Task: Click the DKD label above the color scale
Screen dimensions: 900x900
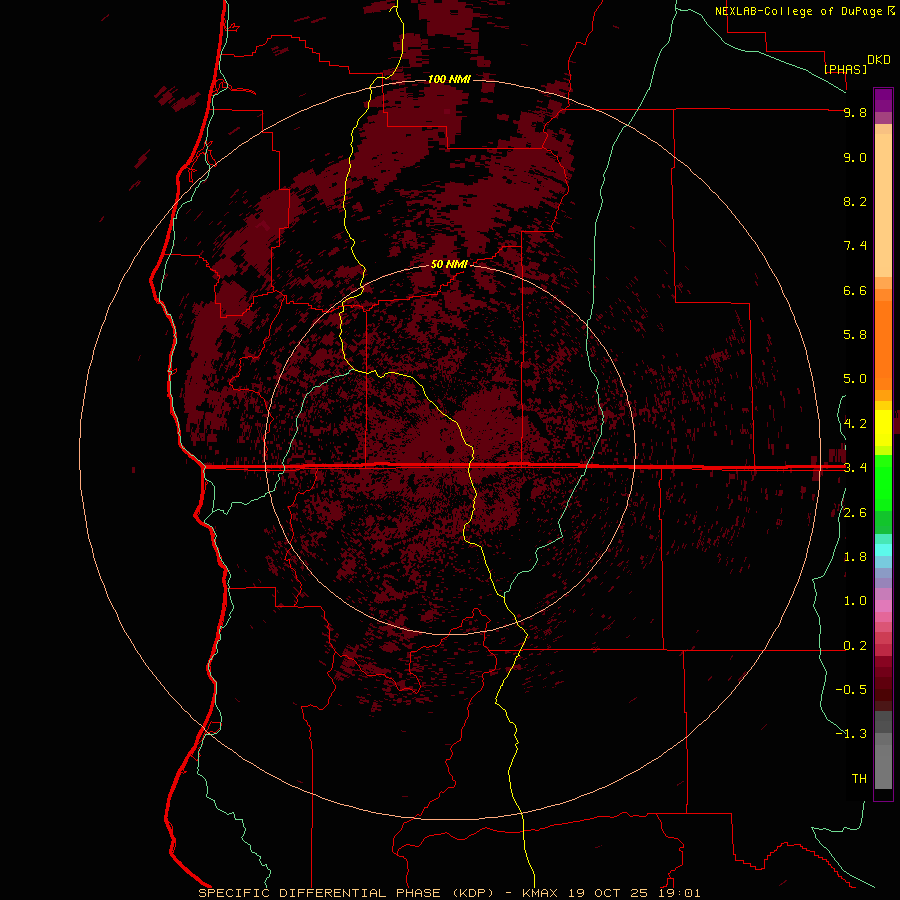Action: pos(879,60)
